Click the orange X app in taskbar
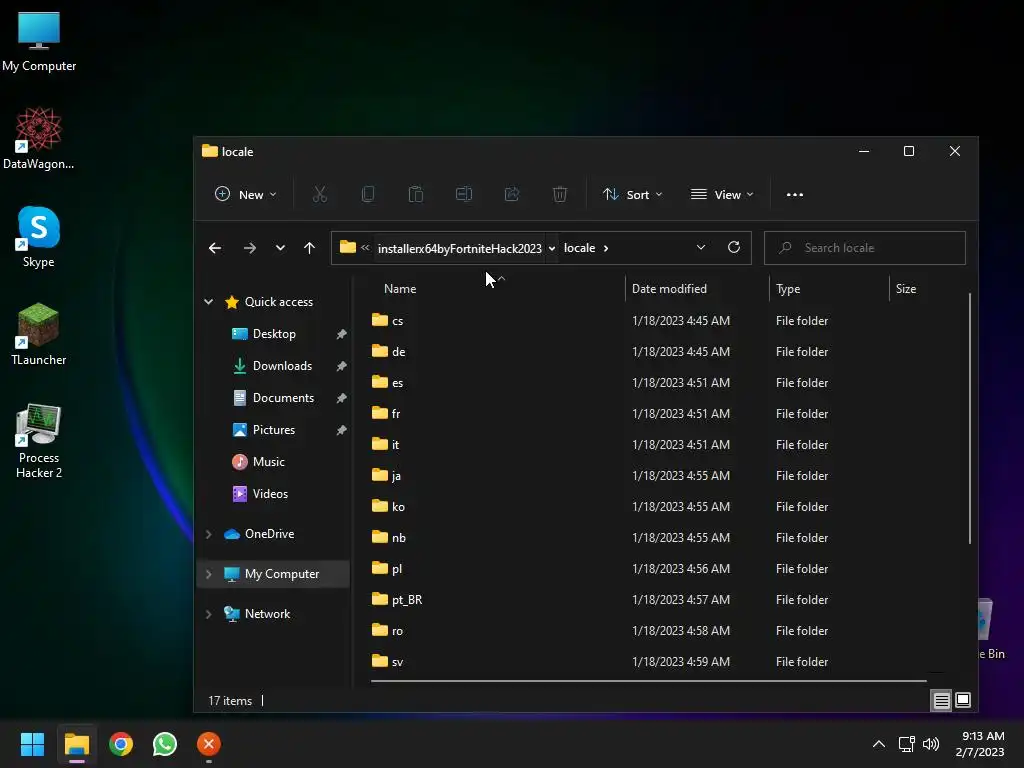 tap(209, 744)
